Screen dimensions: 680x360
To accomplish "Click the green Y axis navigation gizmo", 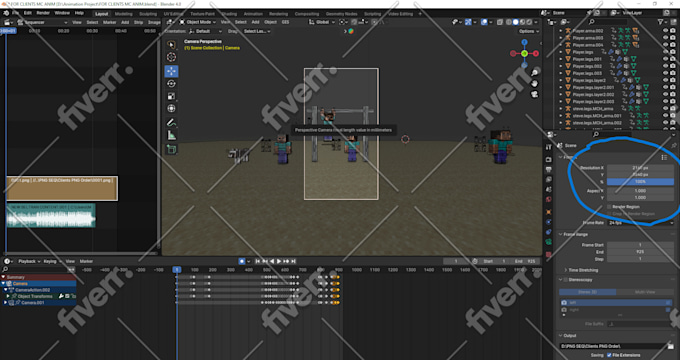I will coord(524,53).
